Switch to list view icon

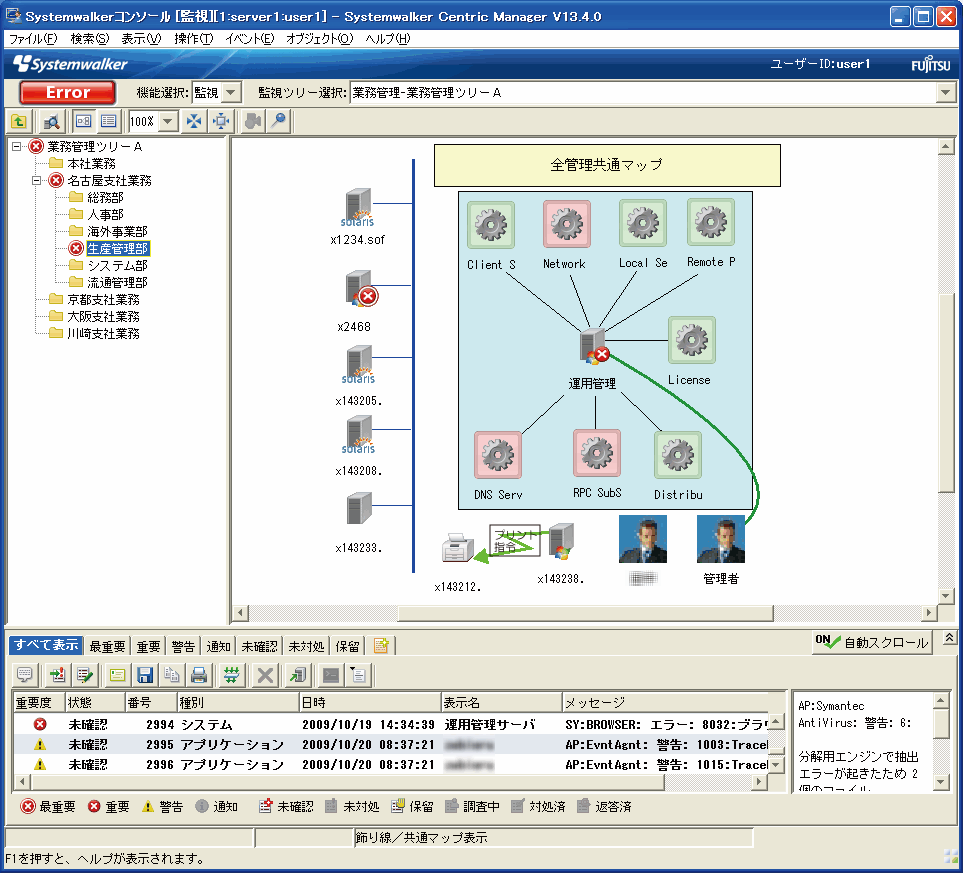[x=109, y=121]
